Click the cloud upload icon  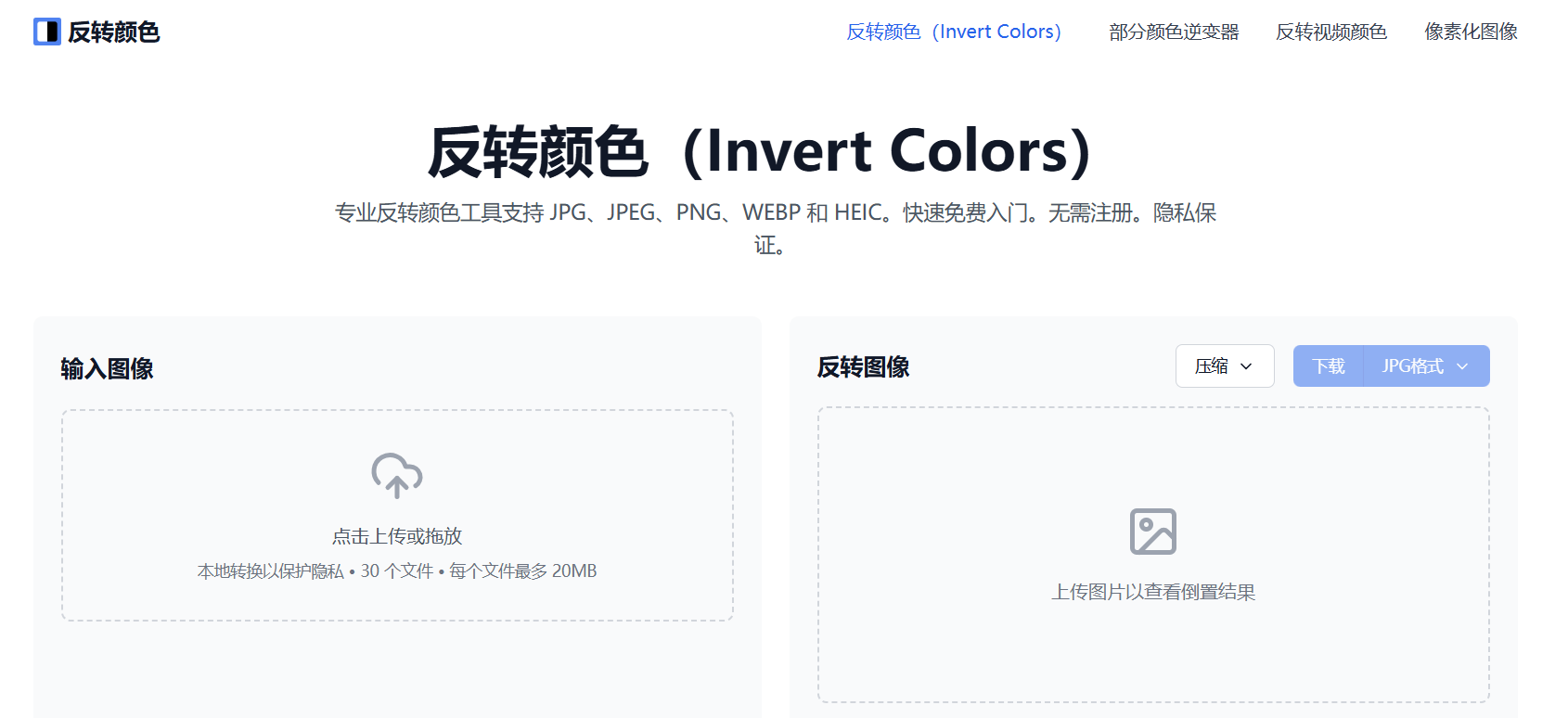[397, 476]
